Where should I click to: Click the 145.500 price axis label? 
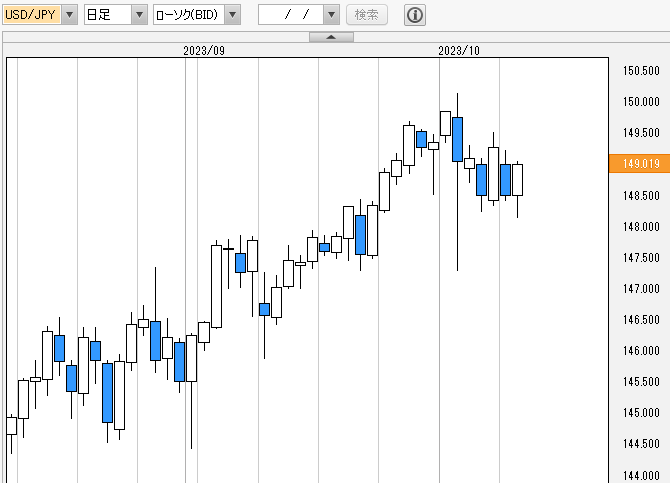641,382
